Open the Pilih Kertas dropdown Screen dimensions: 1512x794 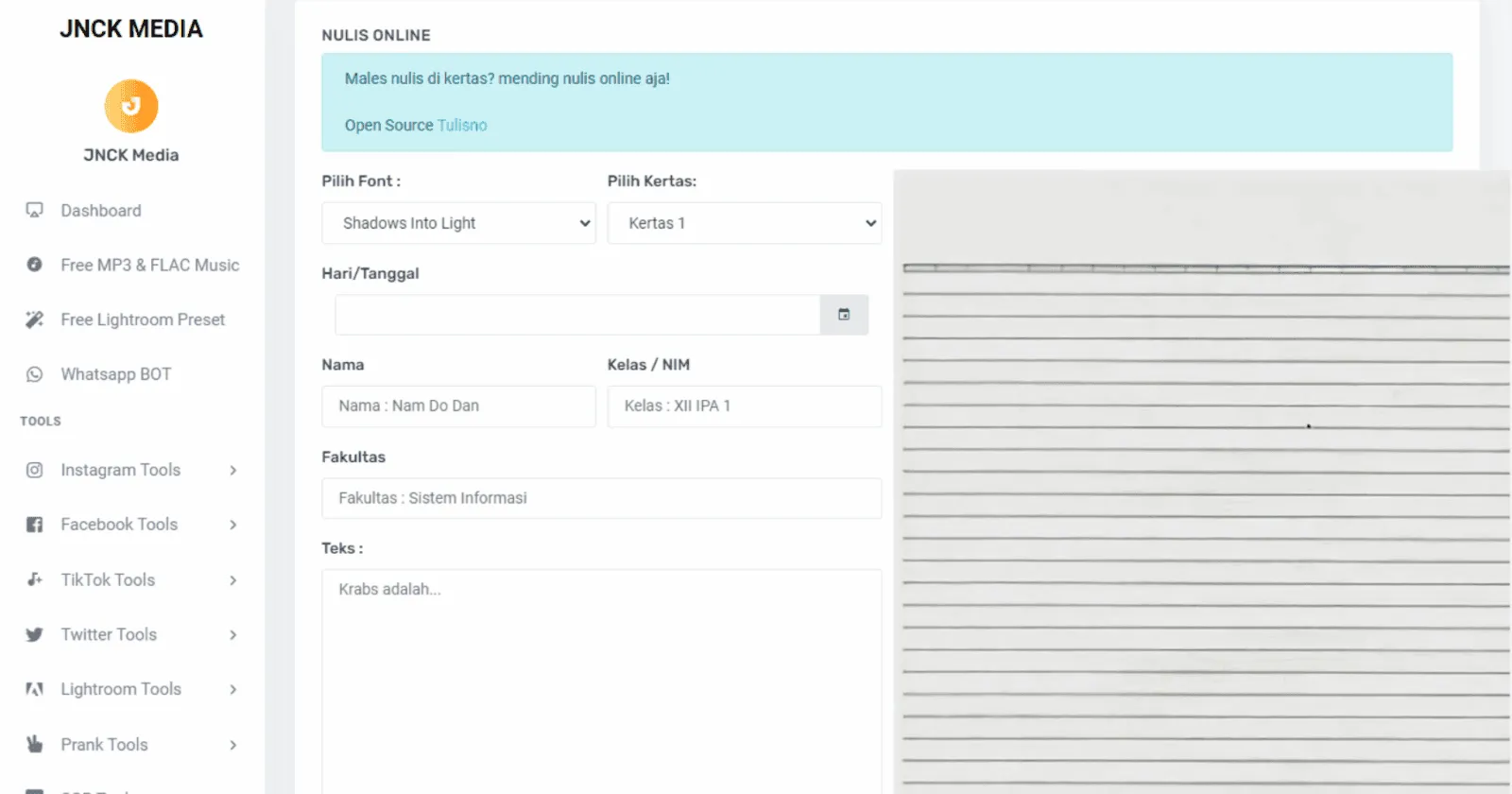pyautogui.click(x=744, y=223)
